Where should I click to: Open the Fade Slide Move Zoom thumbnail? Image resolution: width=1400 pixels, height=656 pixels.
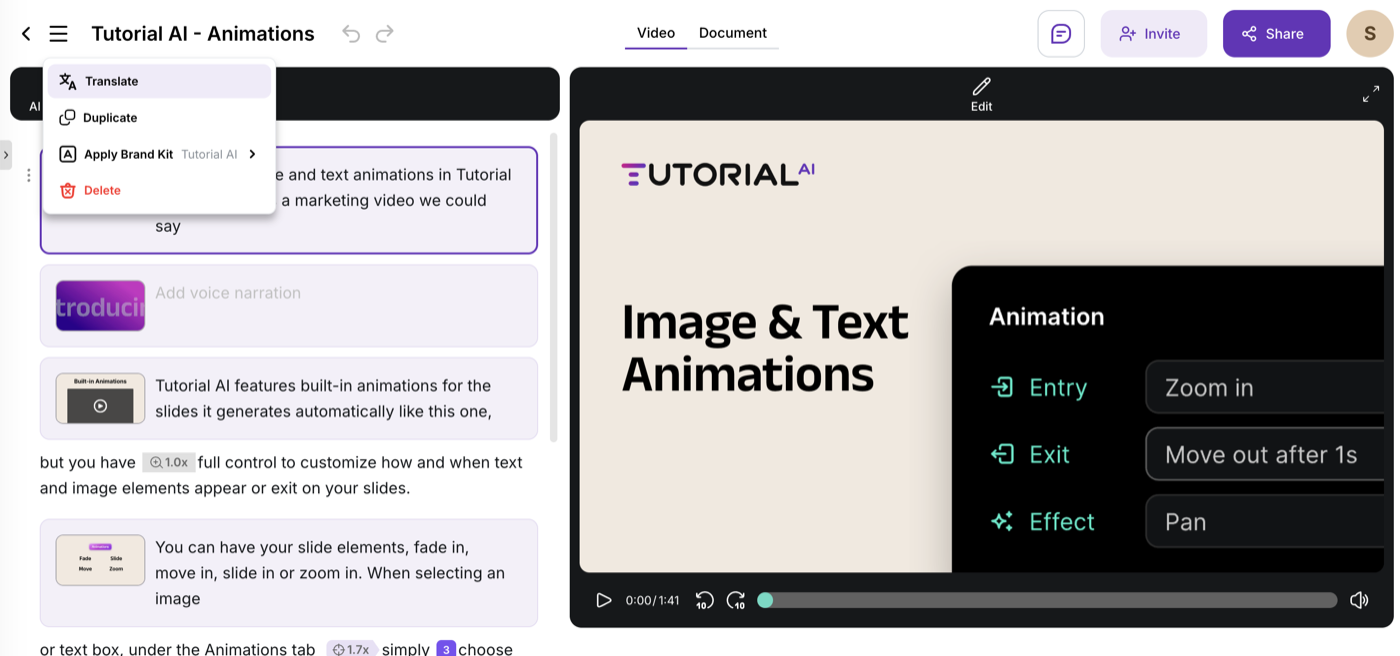tap(100, 560)
